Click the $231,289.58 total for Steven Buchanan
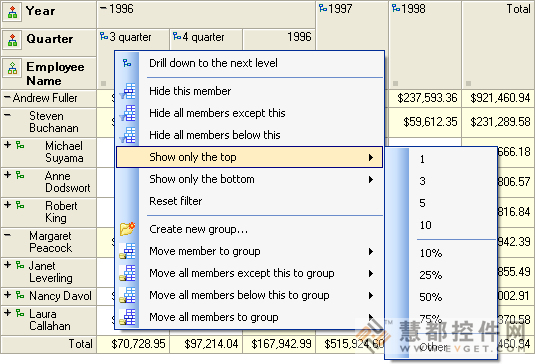 (x=498, y=122)
